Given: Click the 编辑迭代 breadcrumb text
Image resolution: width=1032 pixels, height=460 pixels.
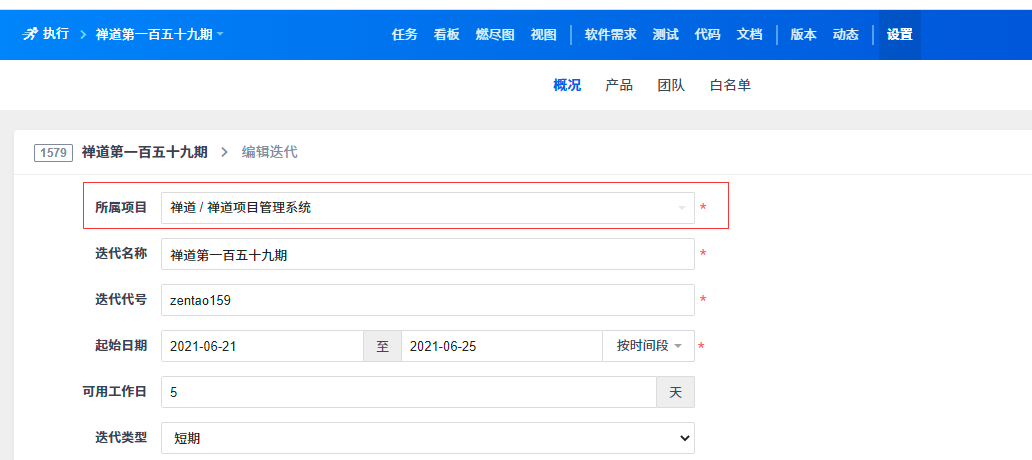Looking at the screenshot, I should click(x=269, y=152).
